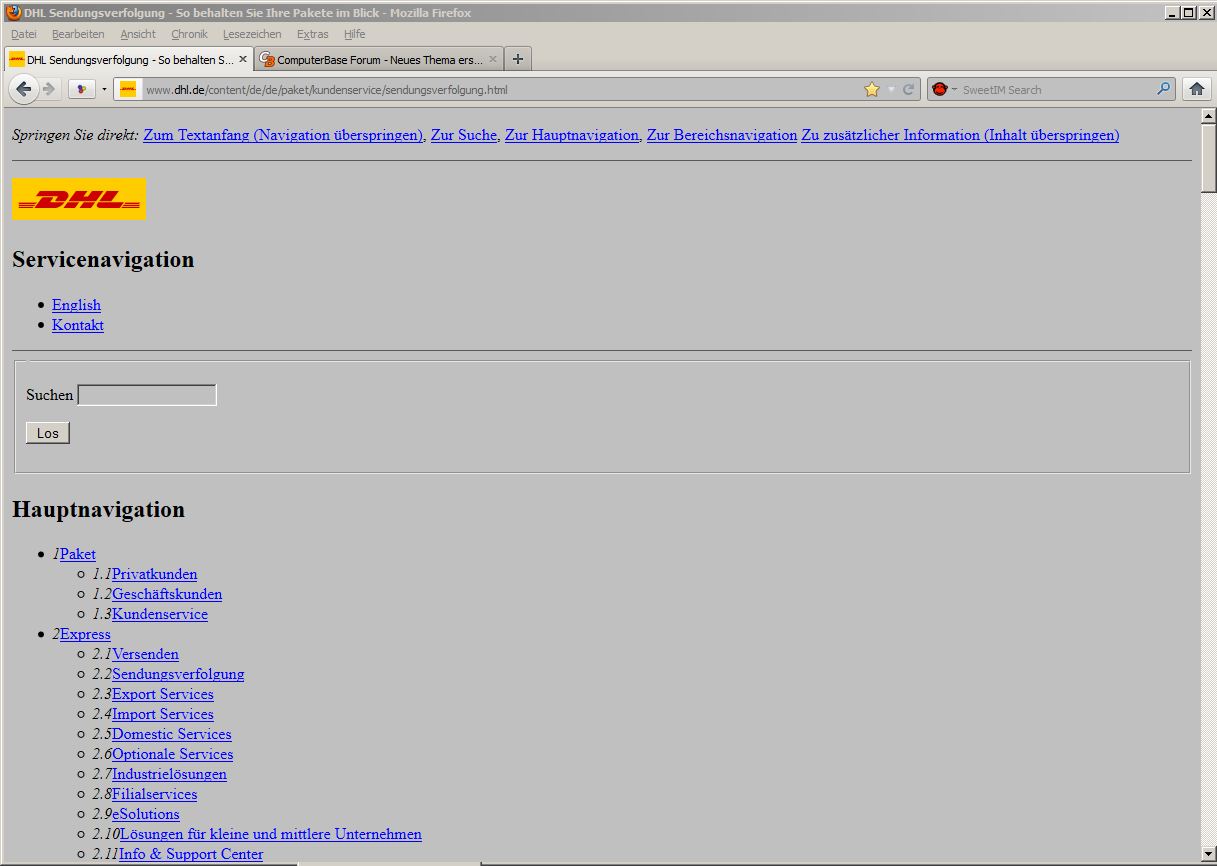Click the DHL favicon in address bar
Image resolution: width=1217 pixels, height=866 pixels.
pos(128,89)
